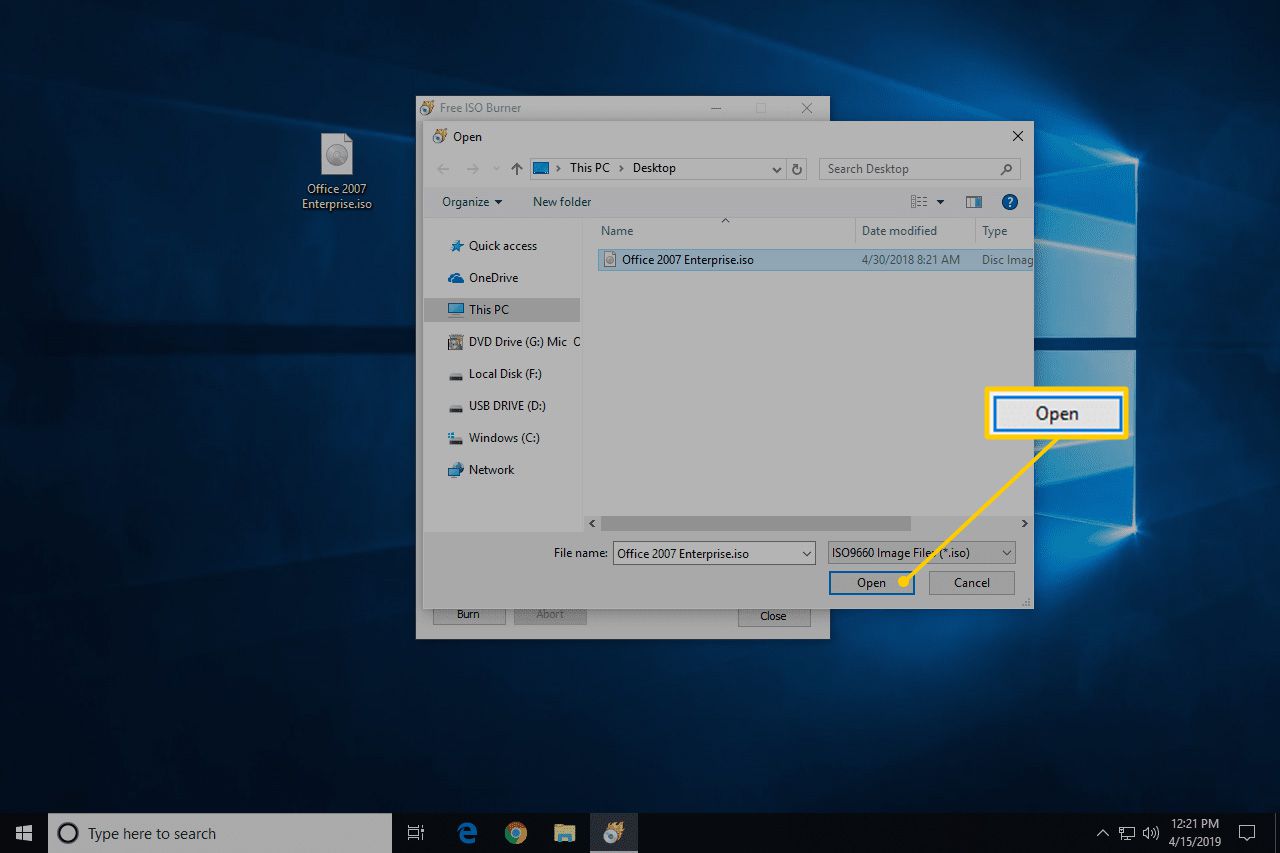The image size is (1280, 853).
Task: Click the This PC icon in address bar
Action: (541, 168)
